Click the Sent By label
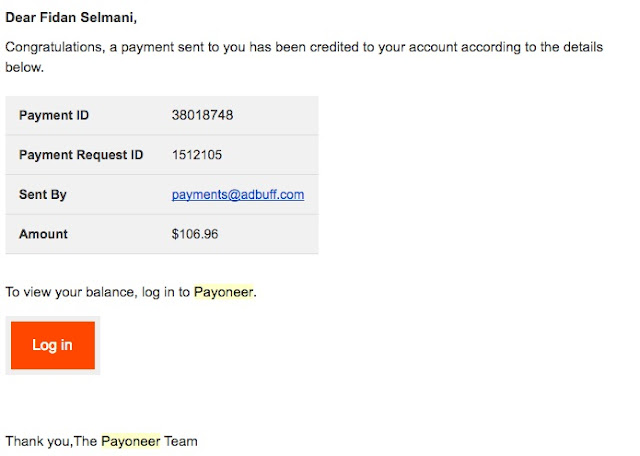The height and width of the screenshot is (456, 640). coord(43,195)
